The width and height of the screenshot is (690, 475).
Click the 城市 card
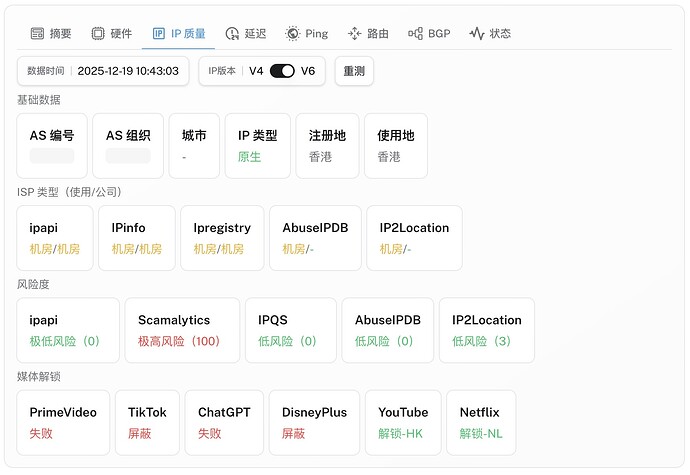tap(194, 146)
